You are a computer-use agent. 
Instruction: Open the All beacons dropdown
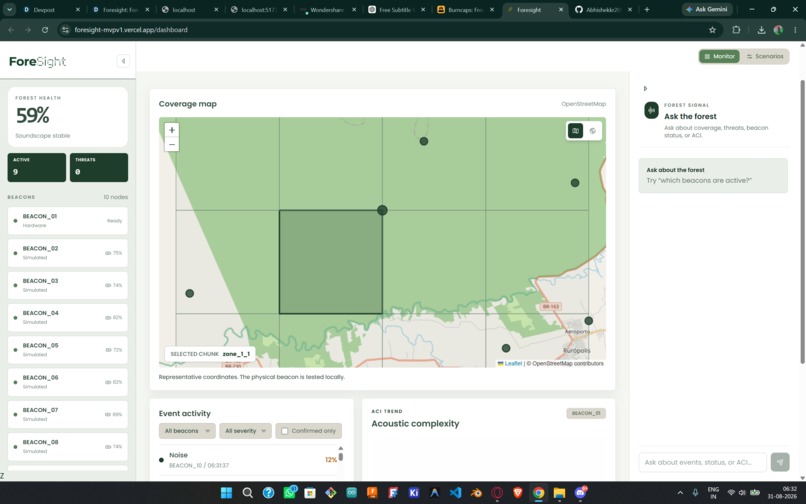click(187, 431)
